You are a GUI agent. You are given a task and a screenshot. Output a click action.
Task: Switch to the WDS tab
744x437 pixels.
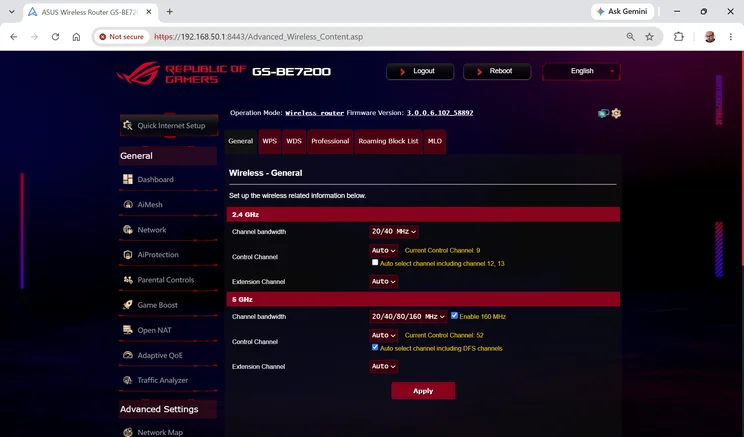pyautogui.click(x=294, y=141)
